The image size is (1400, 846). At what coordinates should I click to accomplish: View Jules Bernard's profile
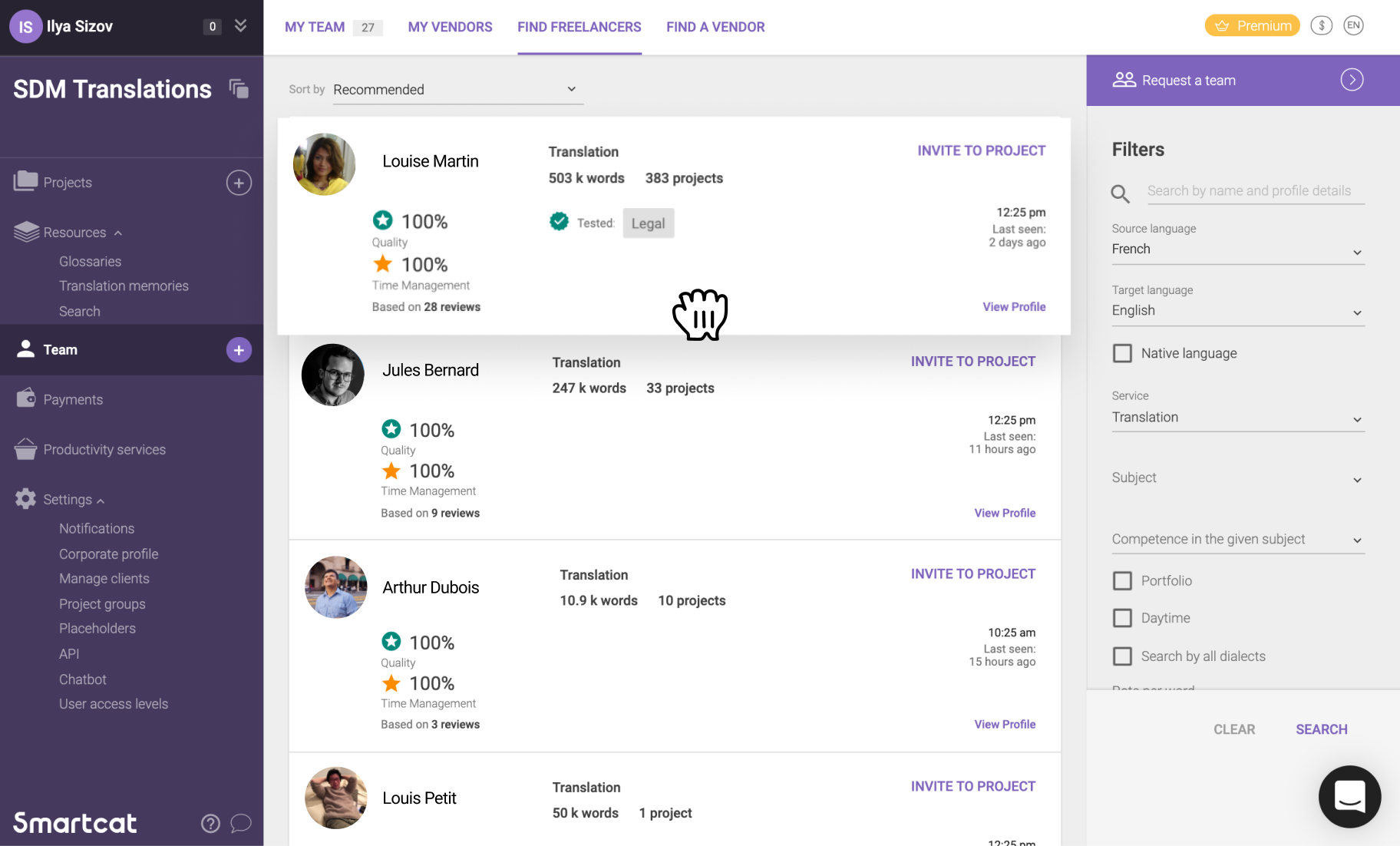[x=1004, y=512]
